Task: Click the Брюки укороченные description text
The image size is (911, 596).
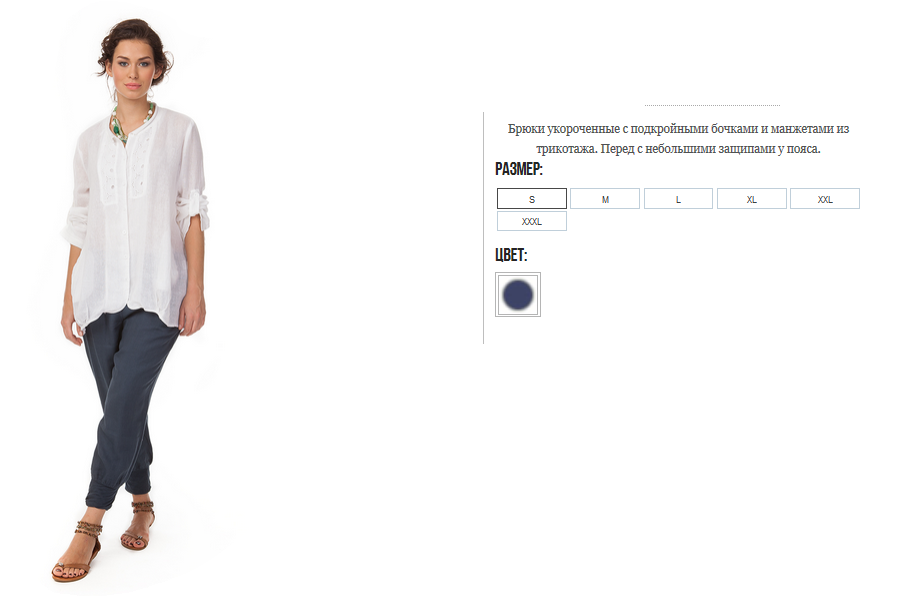Action: (x=678, y=138)
